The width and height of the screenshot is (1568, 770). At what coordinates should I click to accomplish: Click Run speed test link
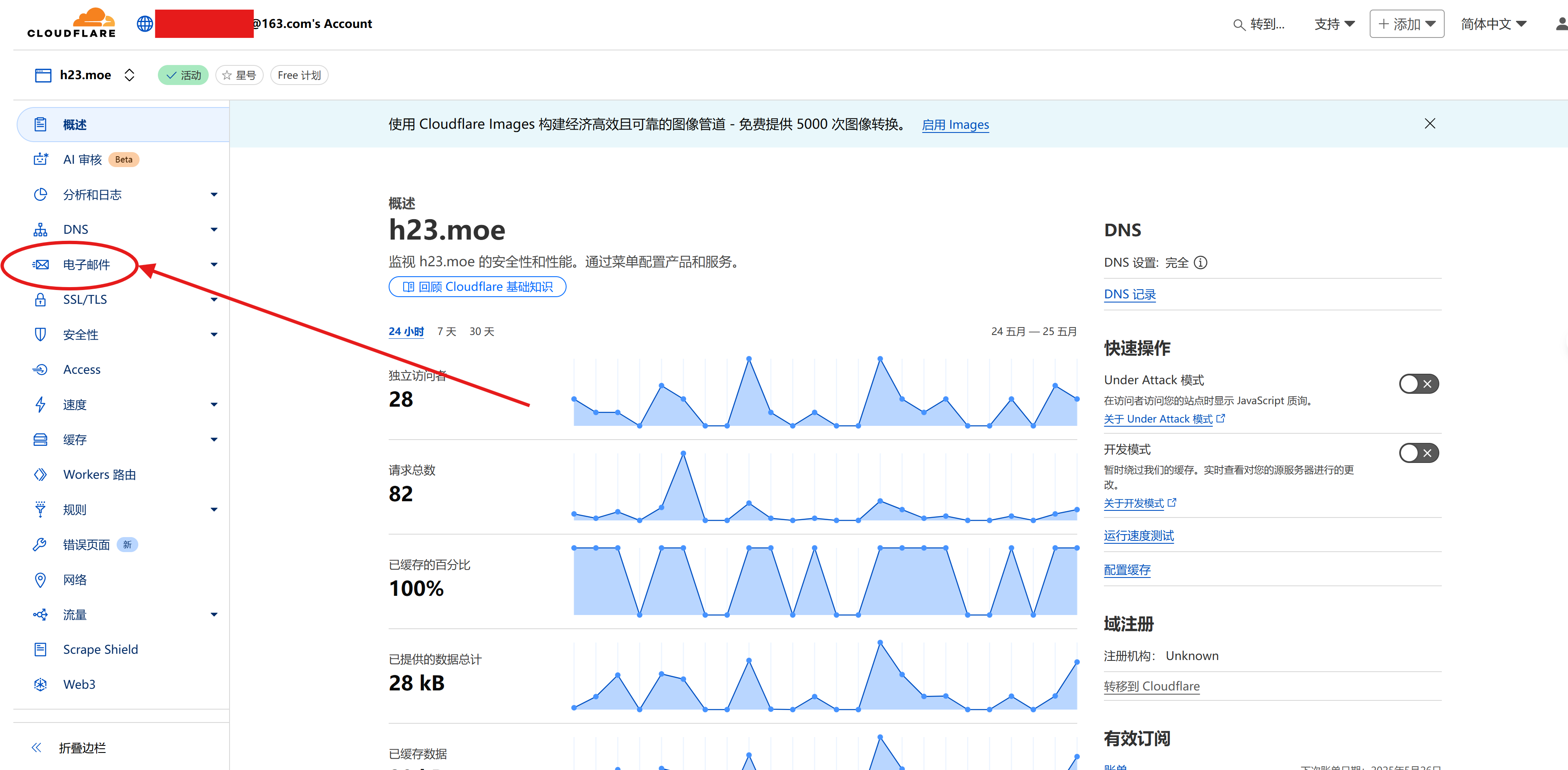1139,536
